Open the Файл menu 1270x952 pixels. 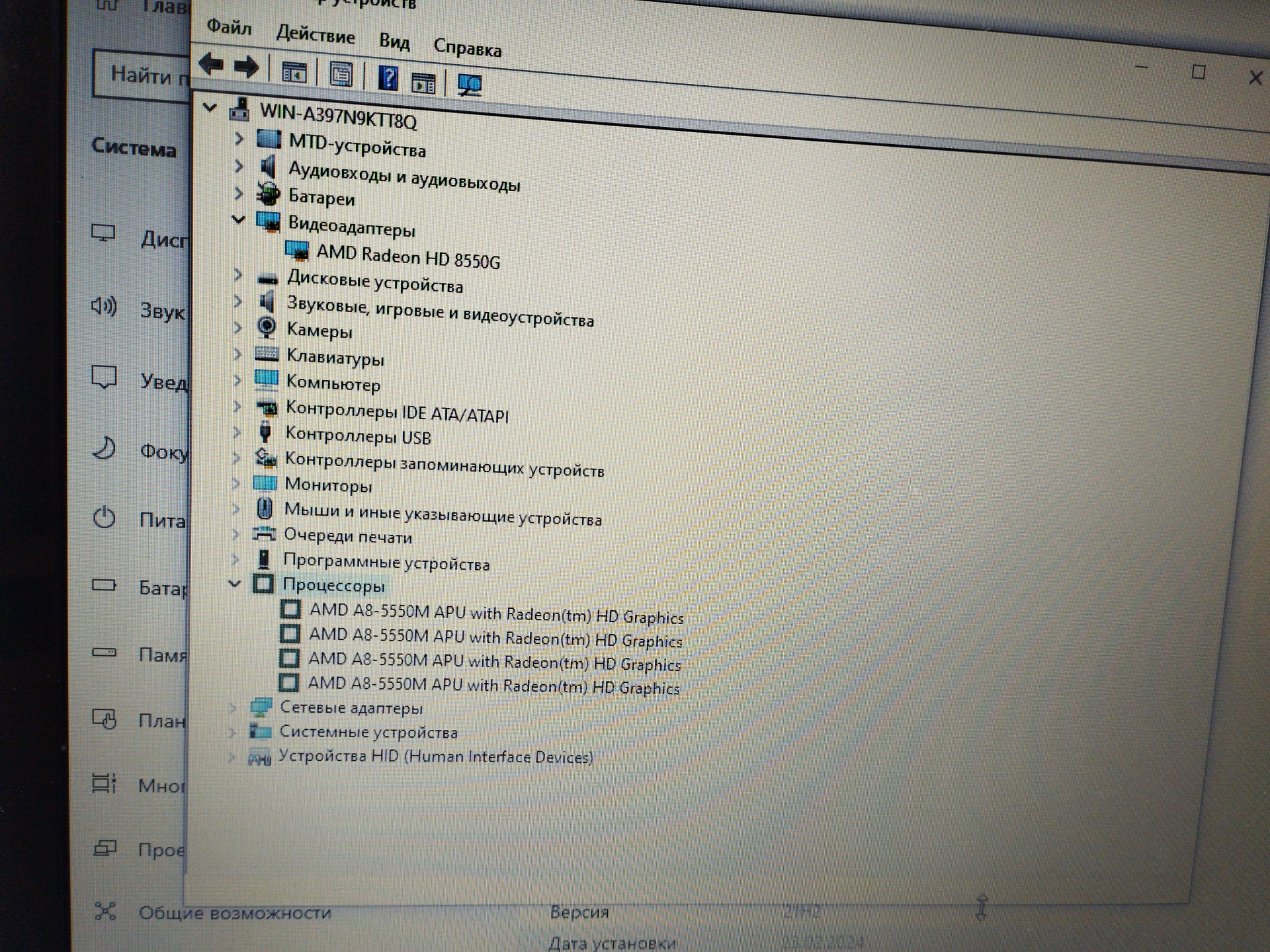tap(229, 27)
